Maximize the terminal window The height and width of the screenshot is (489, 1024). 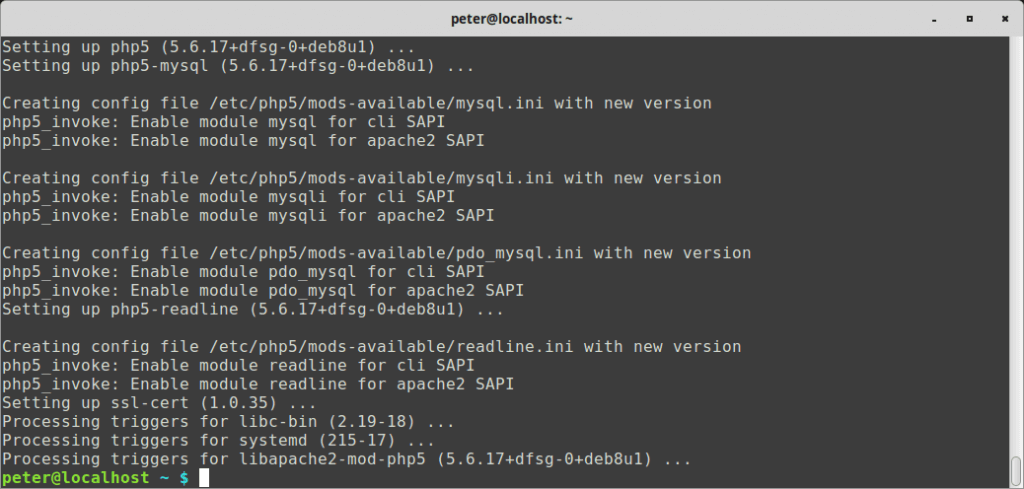(970, 19)
